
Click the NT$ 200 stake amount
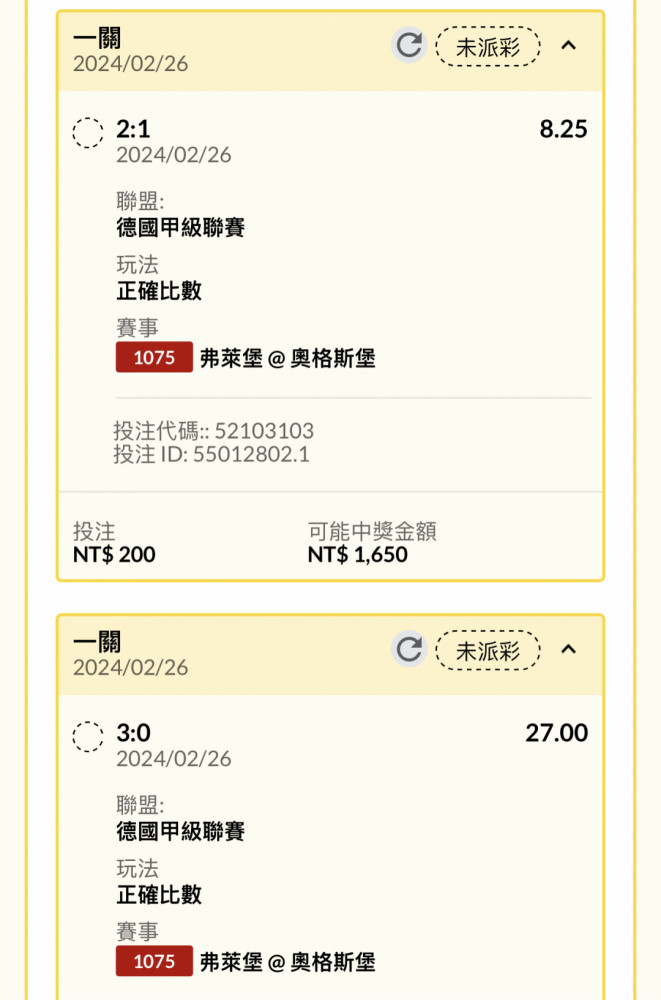(114, 554)
